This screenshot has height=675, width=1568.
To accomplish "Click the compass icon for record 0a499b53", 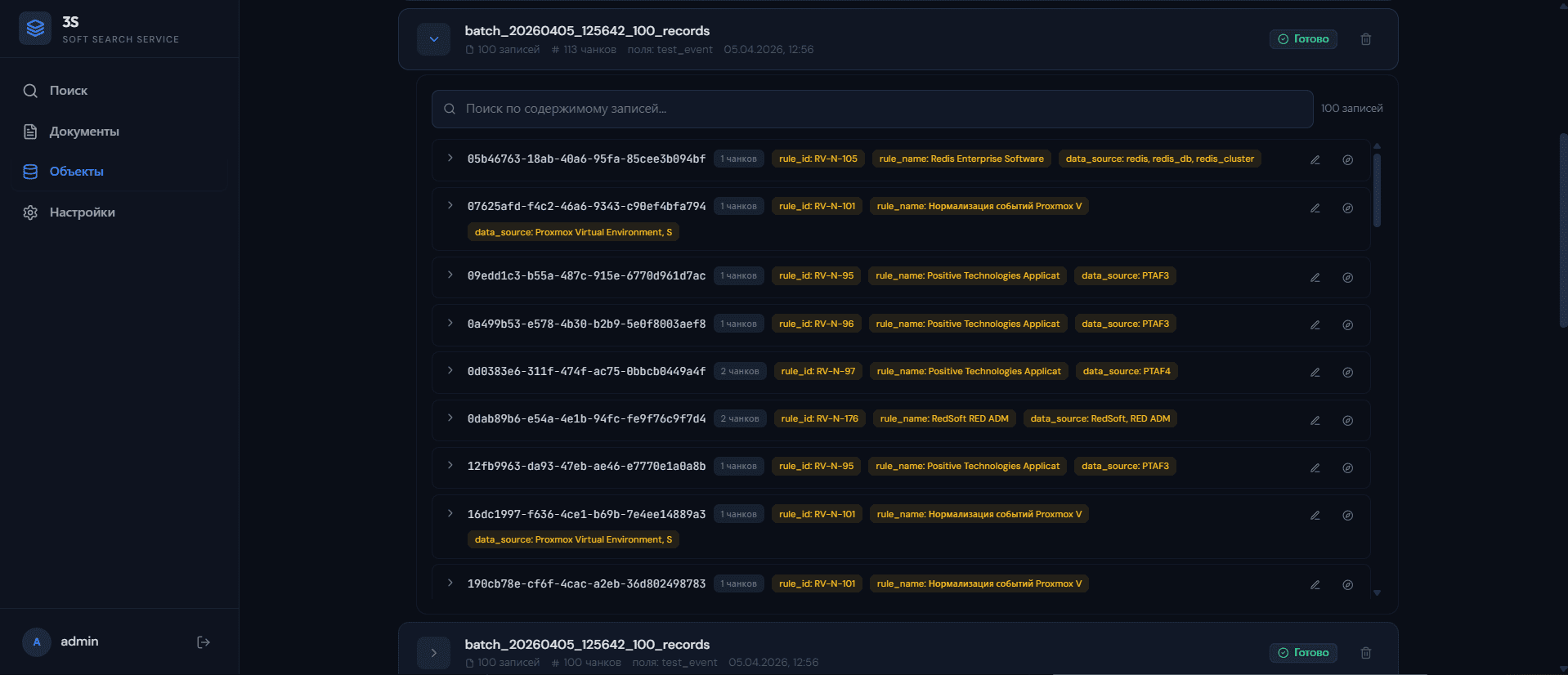I will [1347, 325].
